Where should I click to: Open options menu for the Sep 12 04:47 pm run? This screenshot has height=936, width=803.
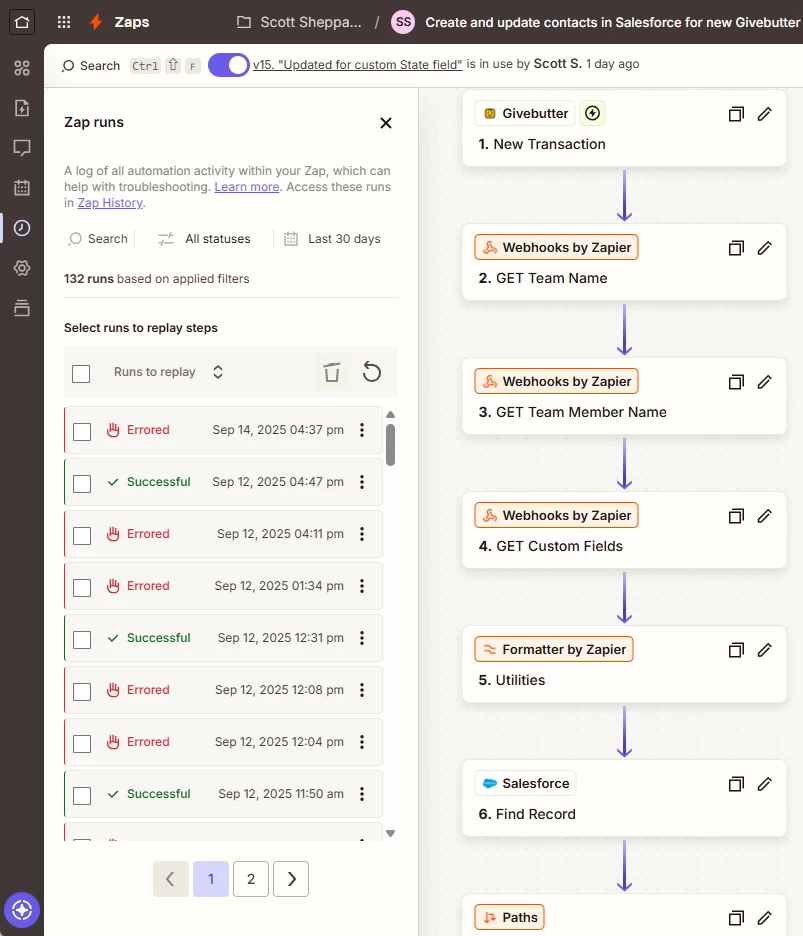point(362,482)
